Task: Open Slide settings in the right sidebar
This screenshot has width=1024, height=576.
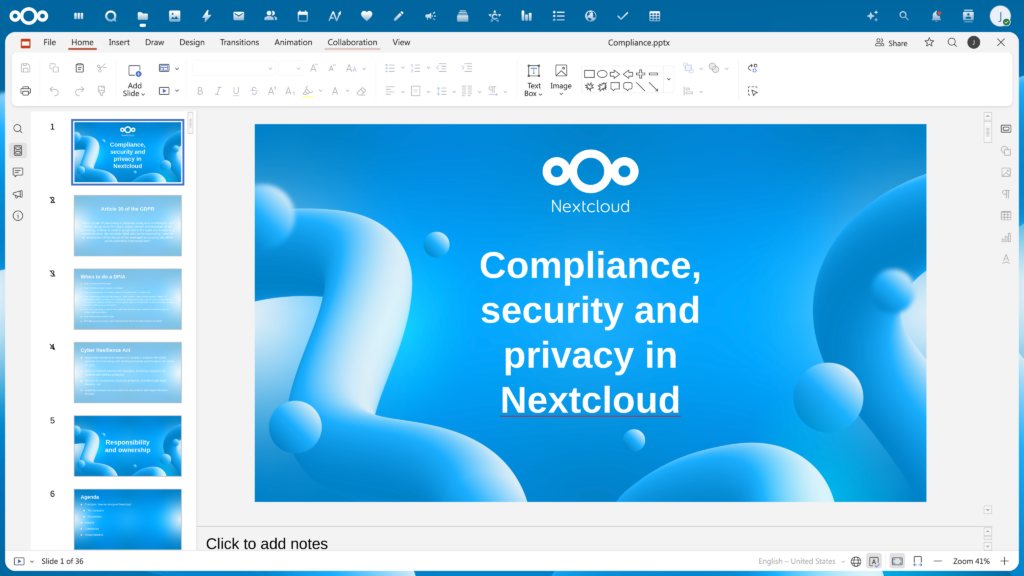Action: tap(1006, 128)
